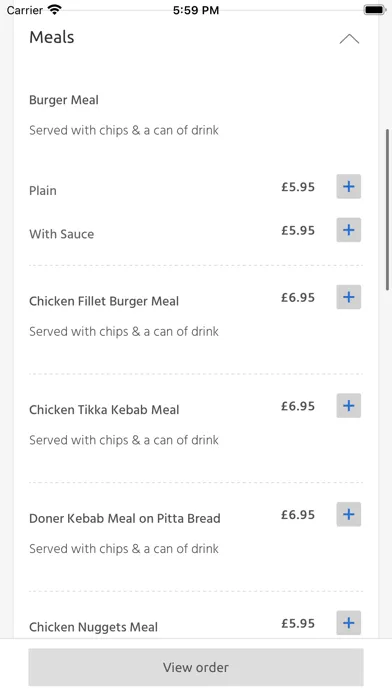Viewport: 392px width, 696px height.
Task: Add Chicken Nuggets Meal to order
Action: click(x=348, y=623)
